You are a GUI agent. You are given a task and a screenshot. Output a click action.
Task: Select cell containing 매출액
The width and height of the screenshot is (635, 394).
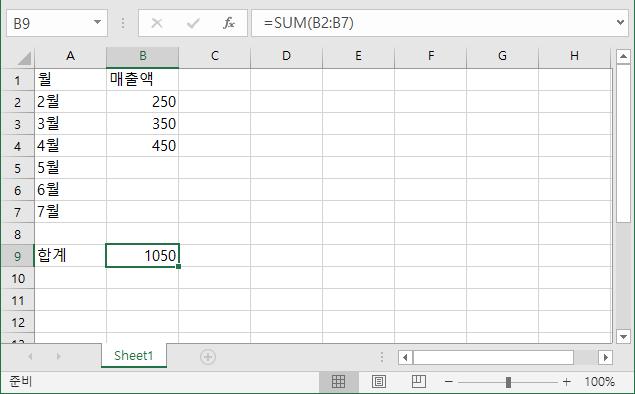tap(143, 80)
